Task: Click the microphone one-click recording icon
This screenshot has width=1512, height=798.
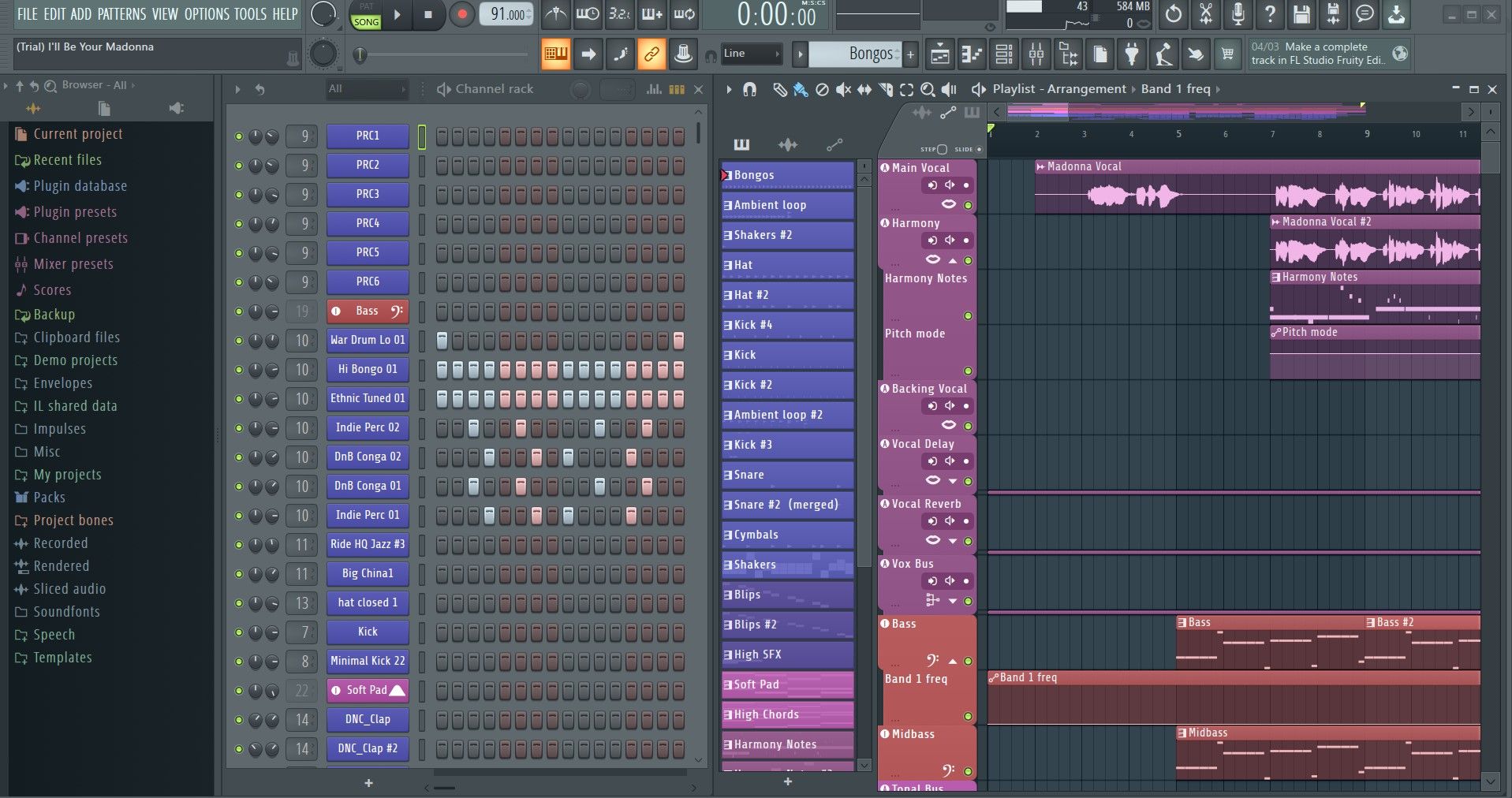Action: coord(1238,13)
